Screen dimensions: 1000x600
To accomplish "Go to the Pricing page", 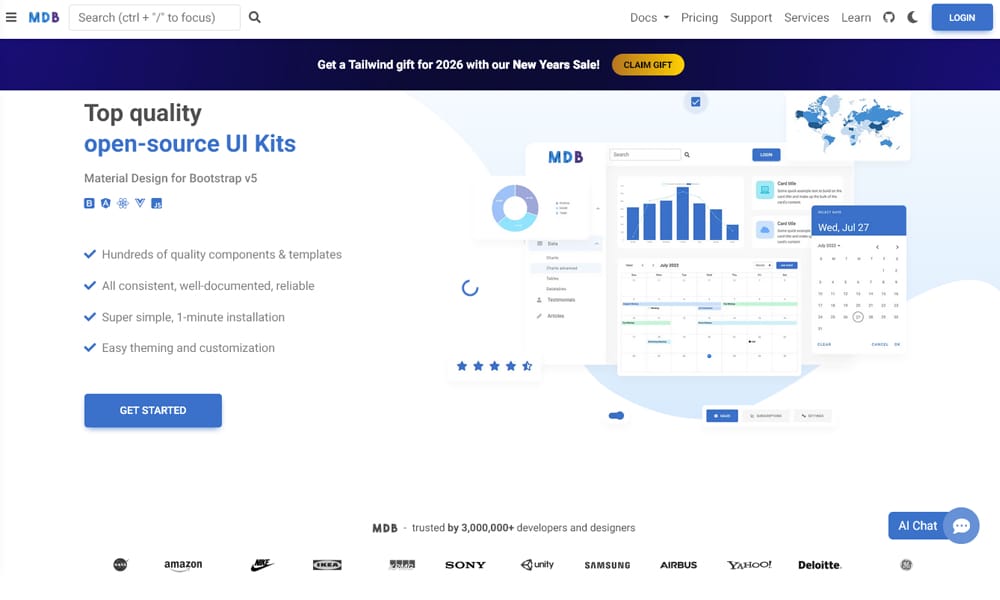I will click(x=699, y=18).
